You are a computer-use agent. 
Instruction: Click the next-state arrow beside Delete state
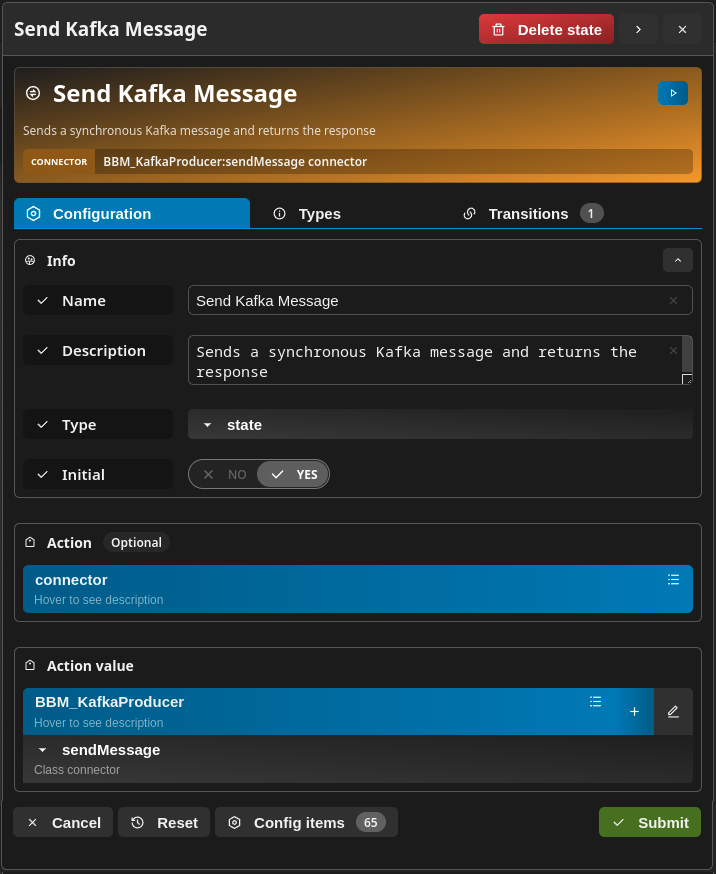pos(639,30)
